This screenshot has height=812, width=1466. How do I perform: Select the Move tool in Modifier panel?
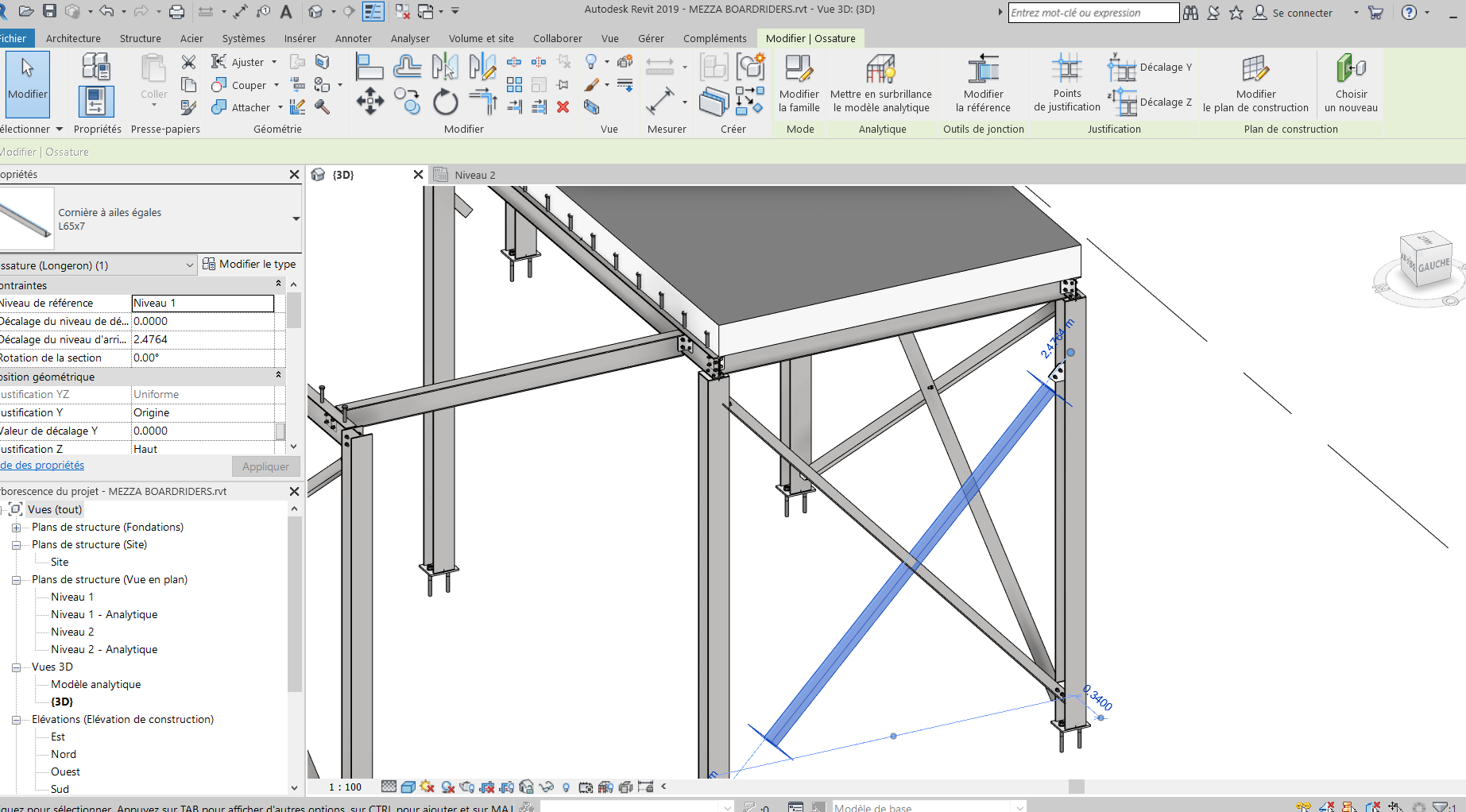(369, 102)
